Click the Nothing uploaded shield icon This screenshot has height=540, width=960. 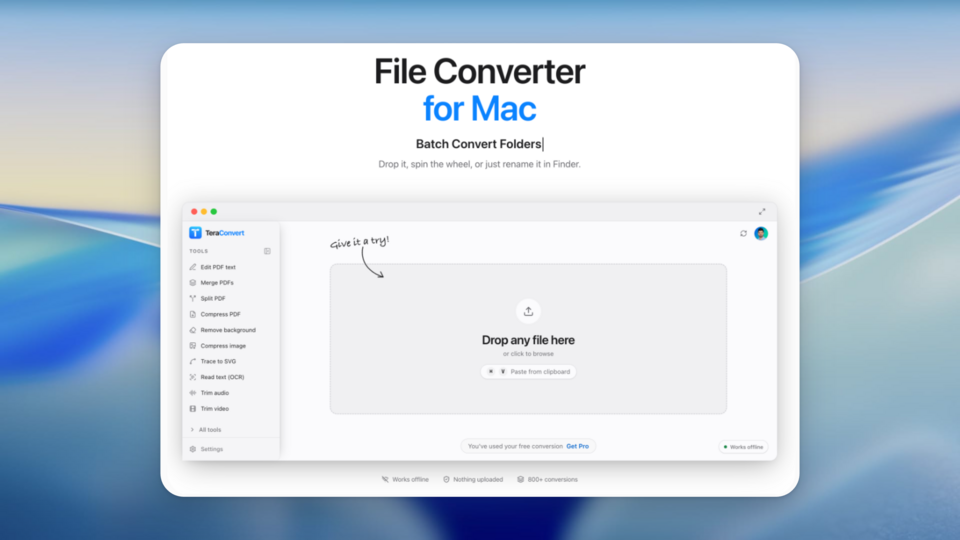pos(446,479)
